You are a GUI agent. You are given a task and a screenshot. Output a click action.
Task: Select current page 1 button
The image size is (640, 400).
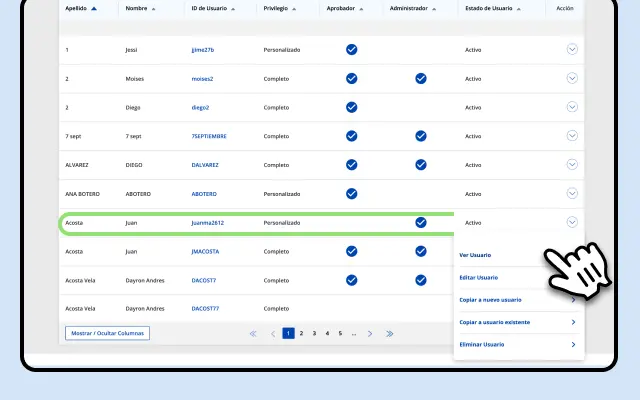[x=288, y=333]
